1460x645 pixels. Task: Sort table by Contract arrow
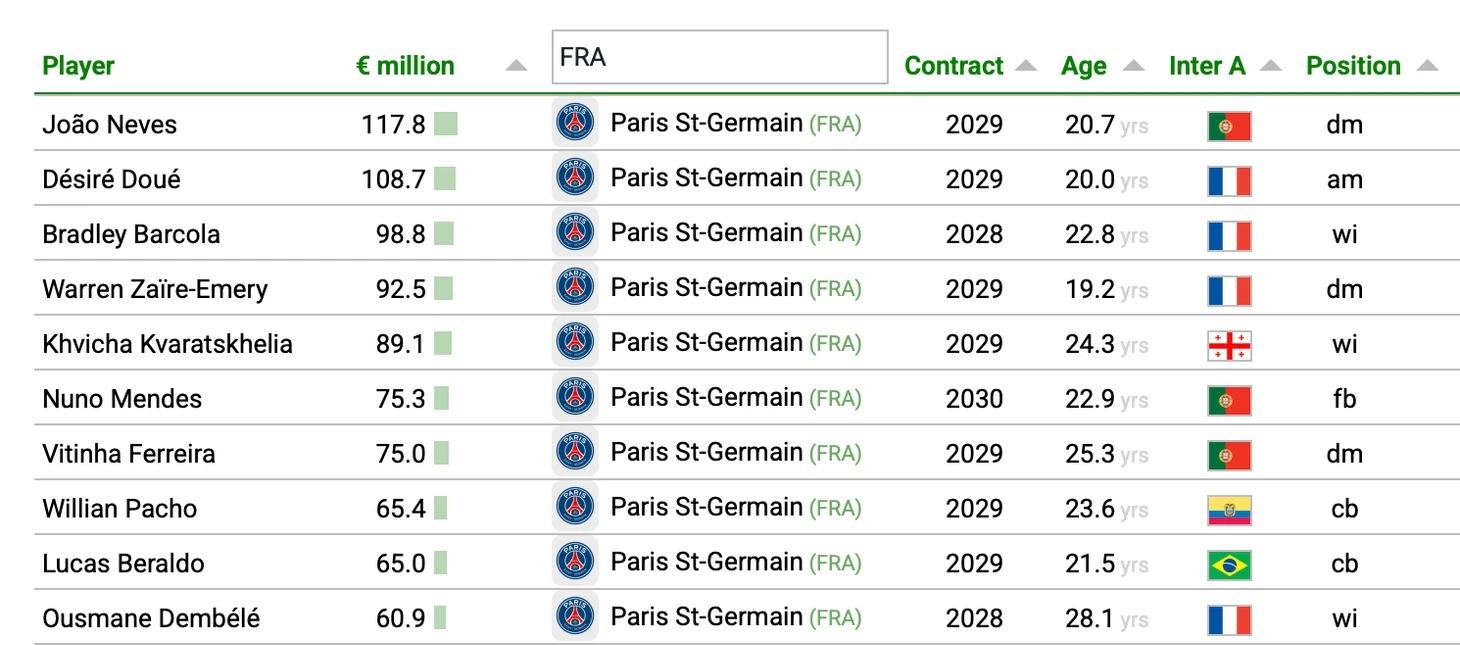[1026, 66]
